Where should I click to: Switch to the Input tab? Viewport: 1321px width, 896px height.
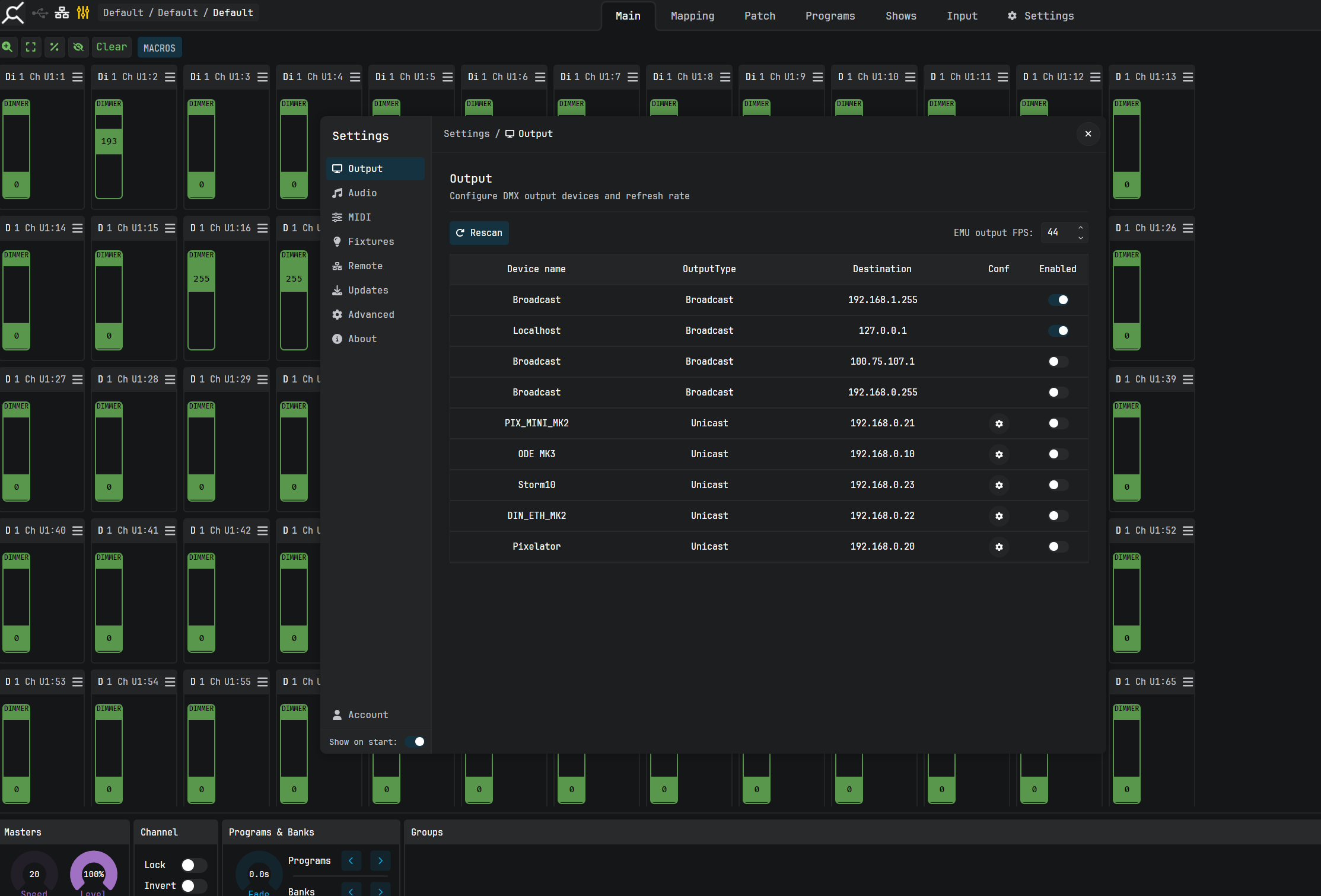962,16
